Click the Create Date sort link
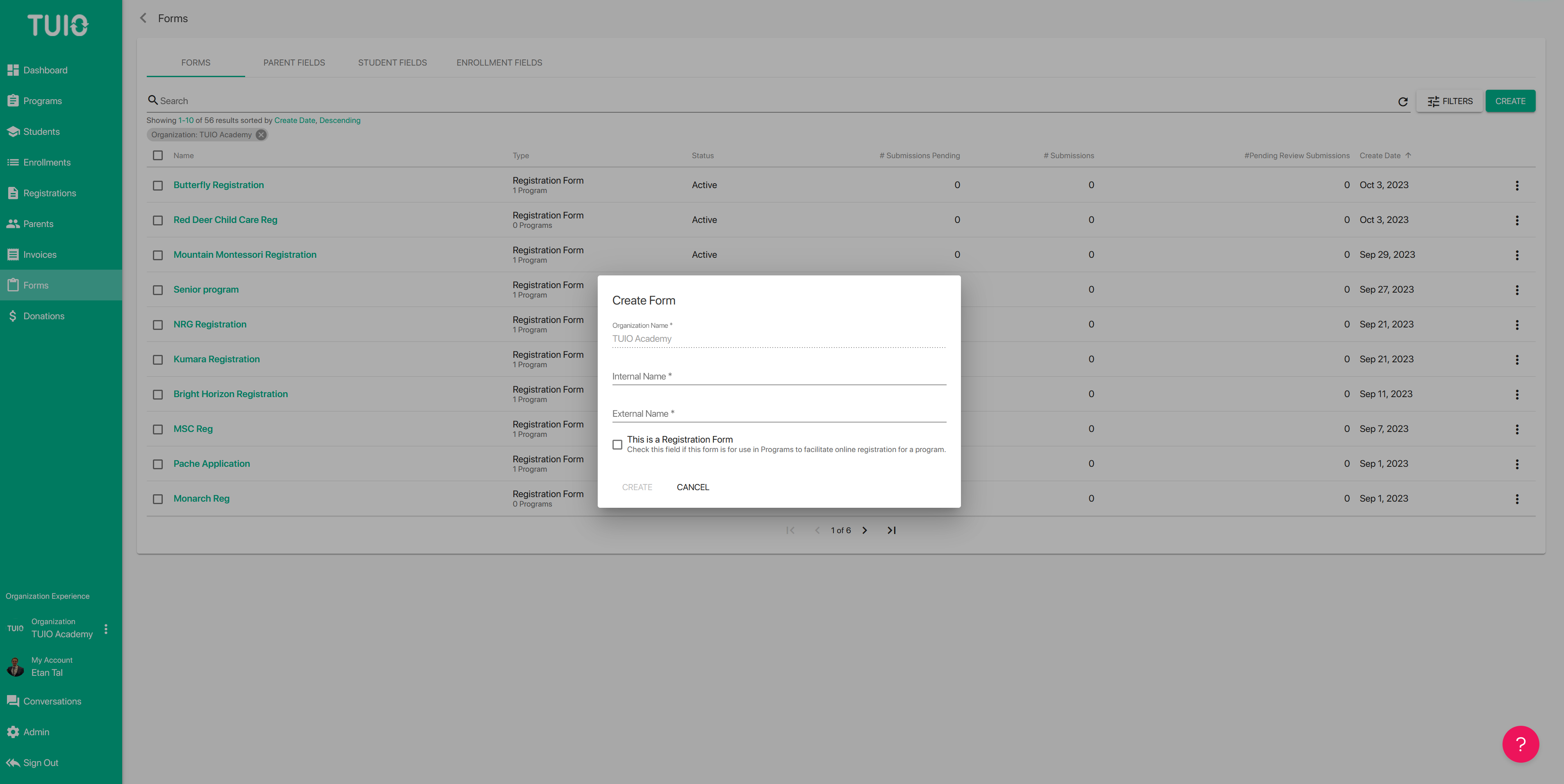Screen dimensions: 1564x784 pos(294,120)
